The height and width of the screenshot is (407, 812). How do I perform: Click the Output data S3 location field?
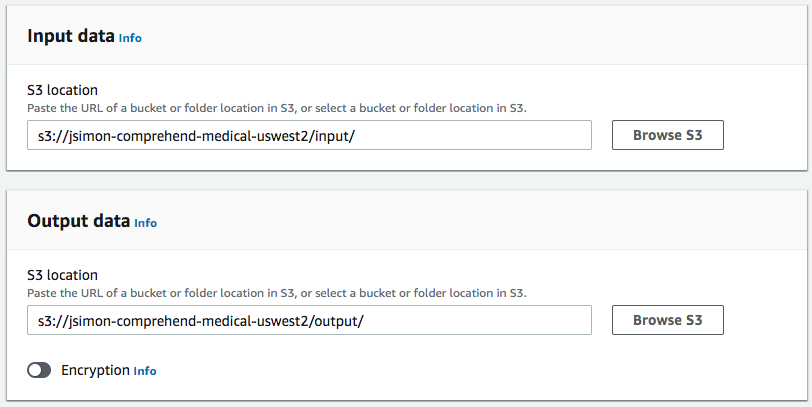pos(309,320)
